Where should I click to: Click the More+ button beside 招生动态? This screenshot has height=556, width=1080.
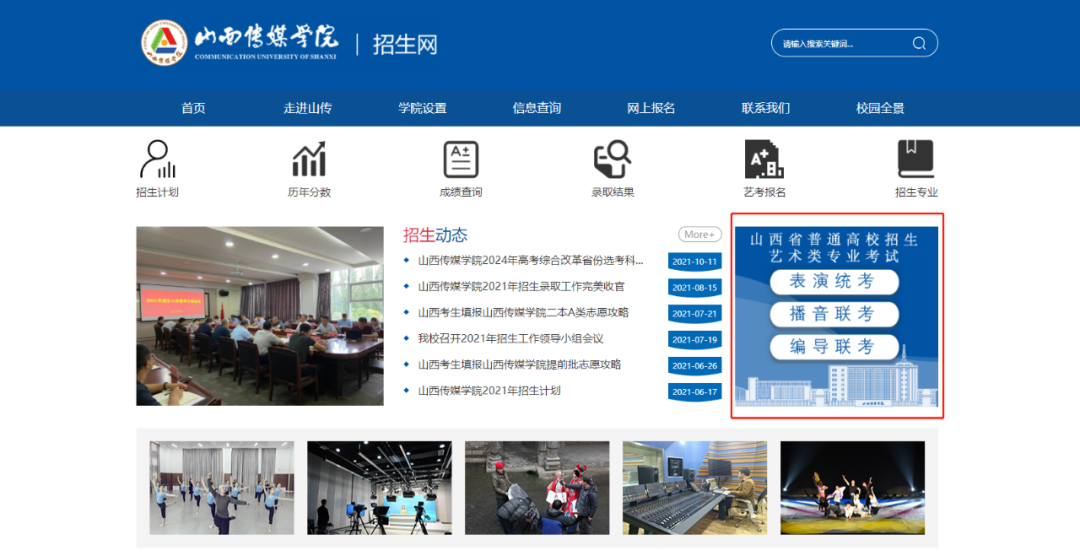699,234
